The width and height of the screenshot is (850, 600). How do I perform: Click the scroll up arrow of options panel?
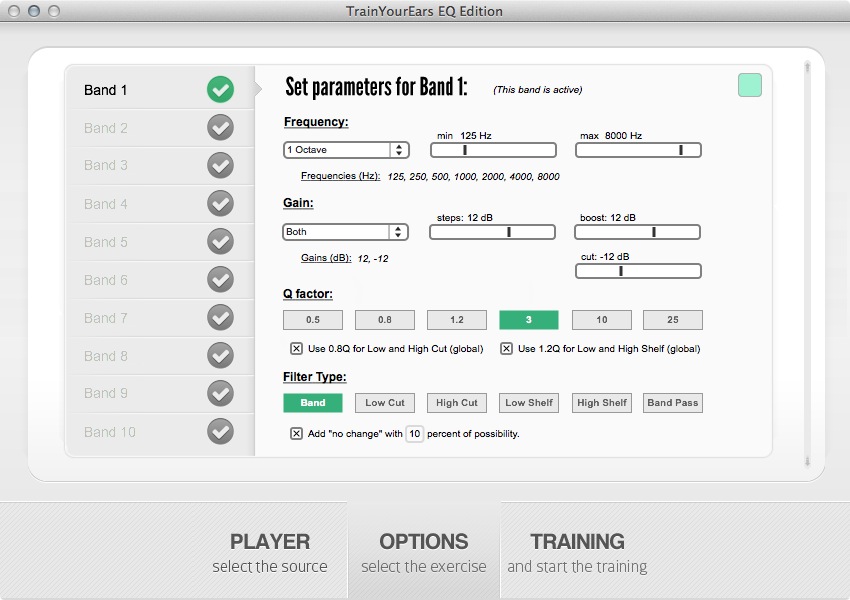tap(807, 67)
